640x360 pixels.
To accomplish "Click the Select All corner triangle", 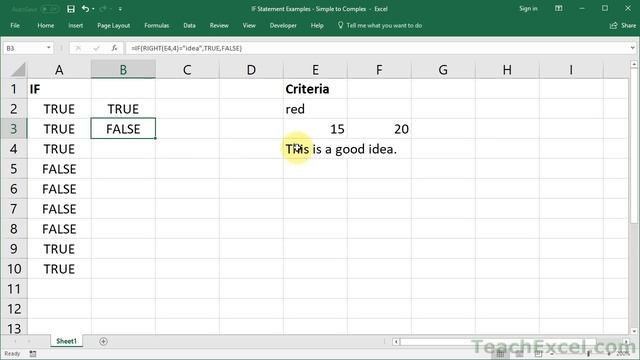I will pos(17,70).
